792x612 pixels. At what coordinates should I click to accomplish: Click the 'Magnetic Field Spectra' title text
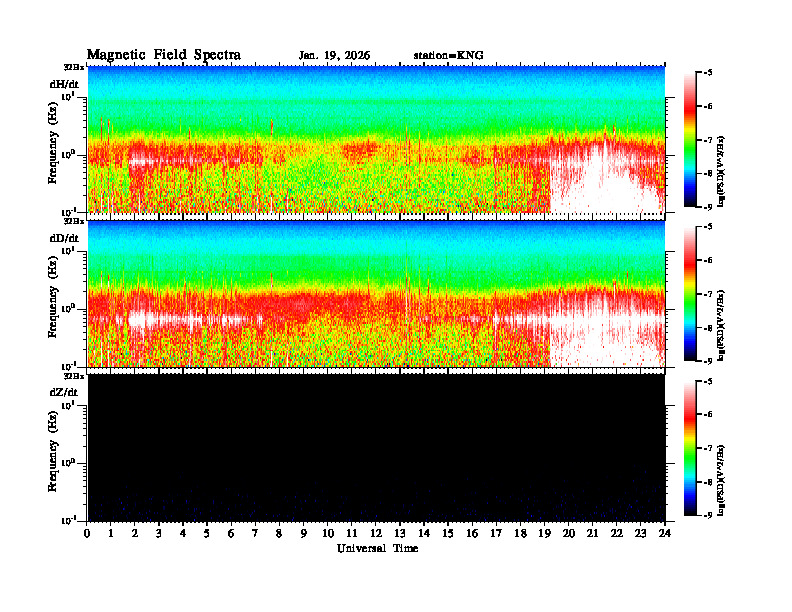click(164, 55)
